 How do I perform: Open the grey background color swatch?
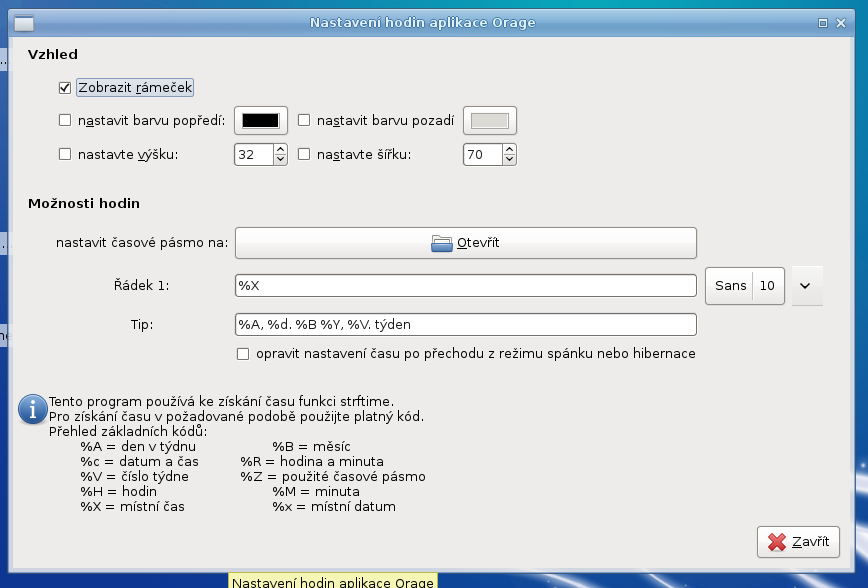point(490,121)
